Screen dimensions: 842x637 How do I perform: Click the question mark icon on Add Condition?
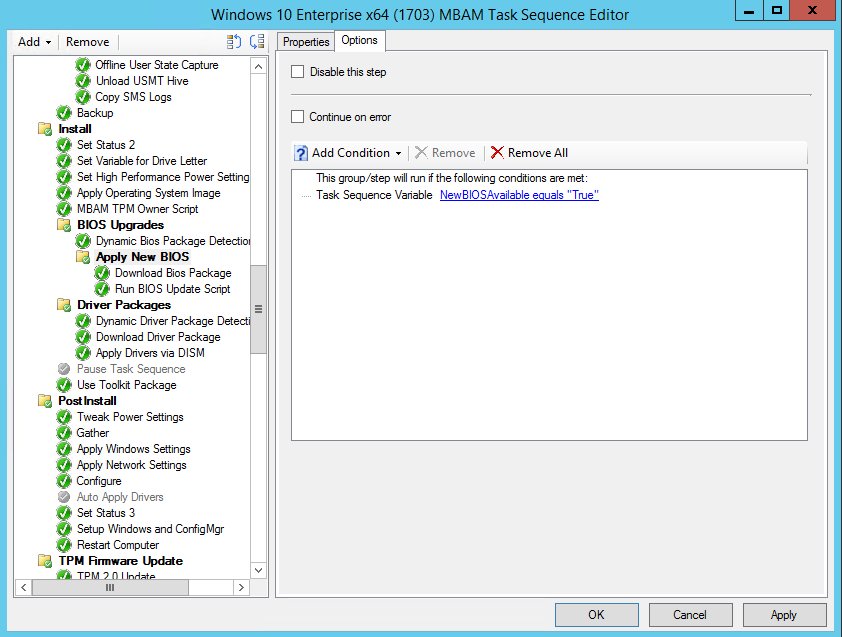tap(301, 153)
